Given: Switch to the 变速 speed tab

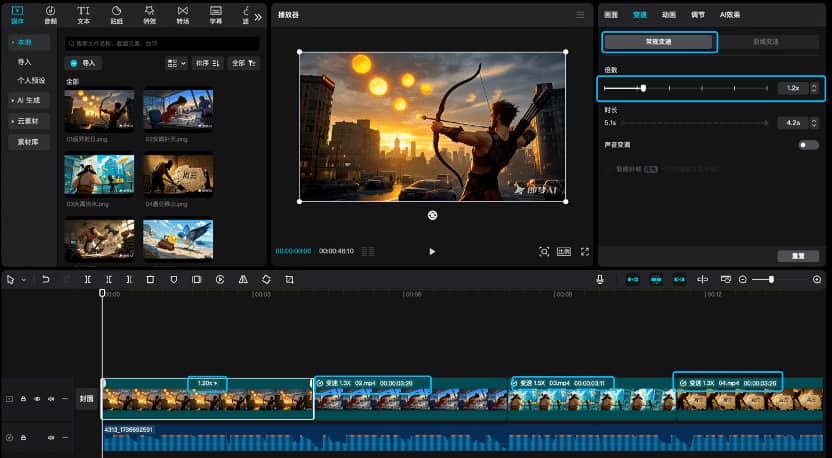Looking at the screenshot, I should coord(640,15).
